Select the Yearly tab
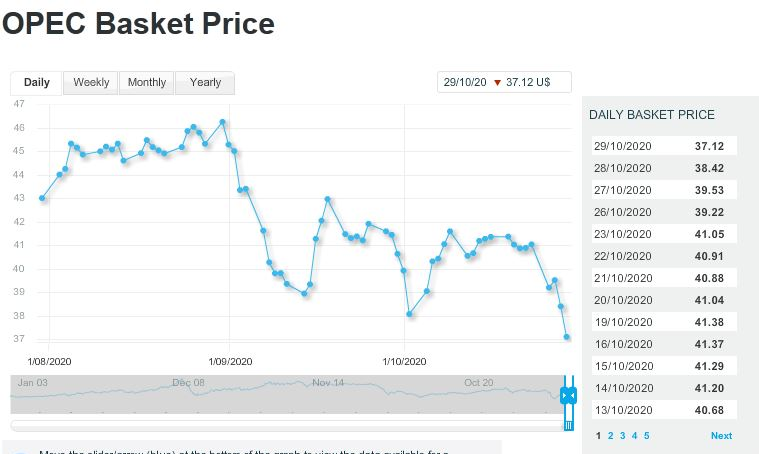 tap(205, 82)
